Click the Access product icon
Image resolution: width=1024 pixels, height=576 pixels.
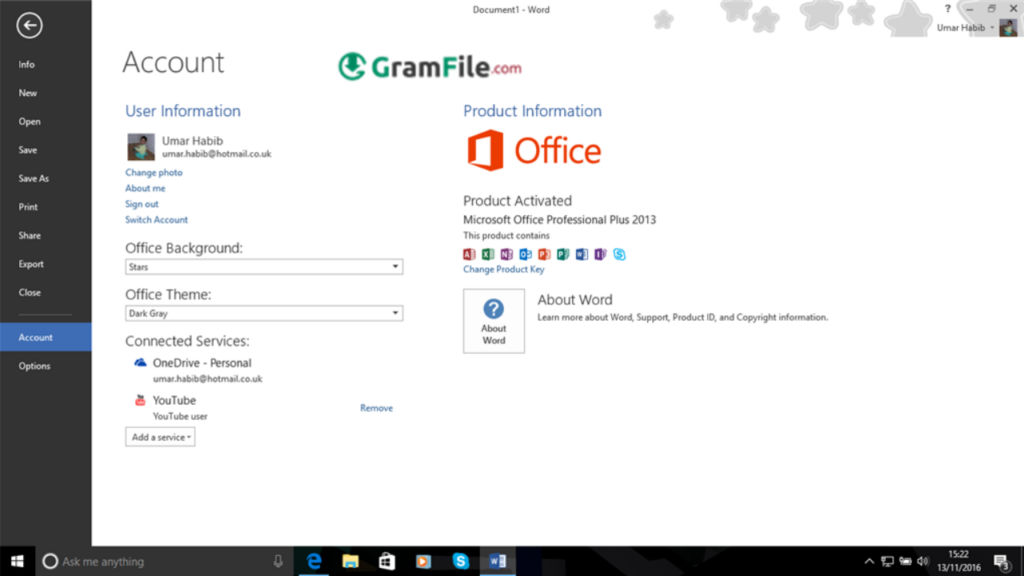click(469, 254)
